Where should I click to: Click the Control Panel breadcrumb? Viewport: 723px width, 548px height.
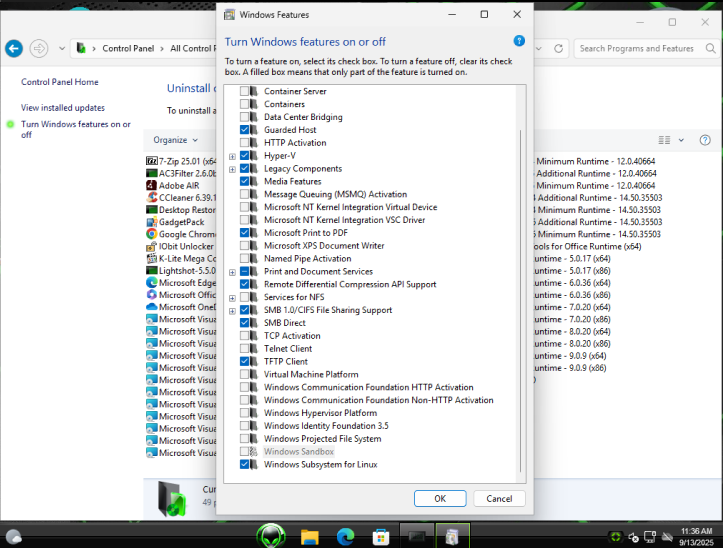tap(128, 48)
